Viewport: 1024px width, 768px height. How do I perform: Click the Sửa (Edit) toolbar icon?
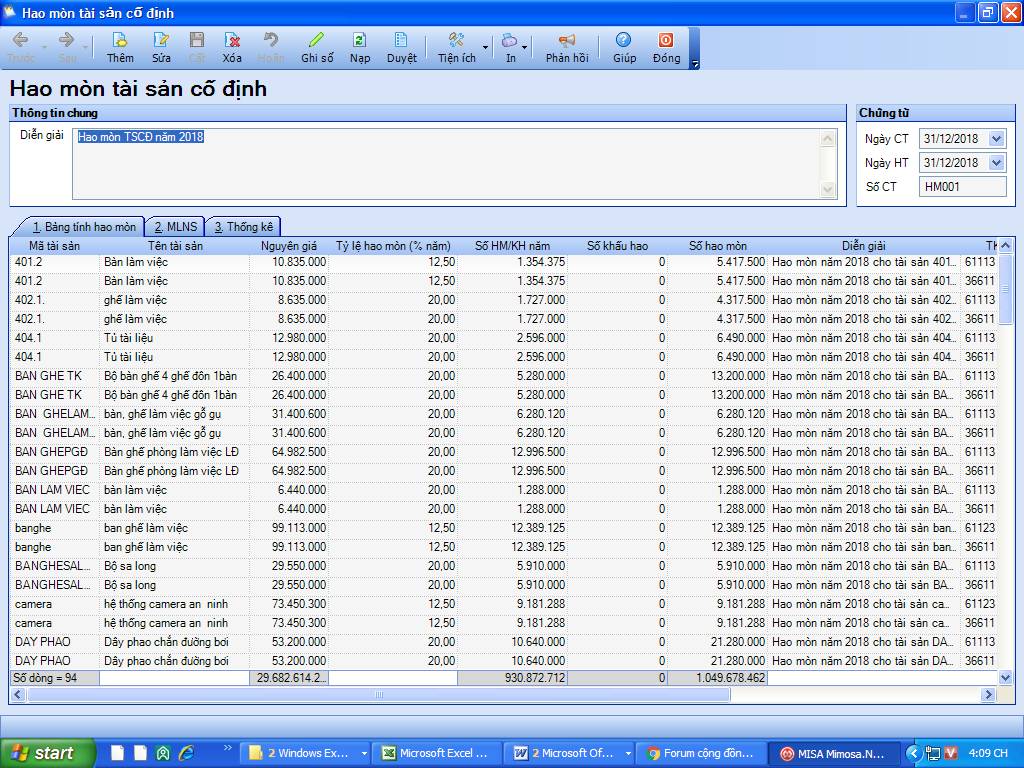161,47
